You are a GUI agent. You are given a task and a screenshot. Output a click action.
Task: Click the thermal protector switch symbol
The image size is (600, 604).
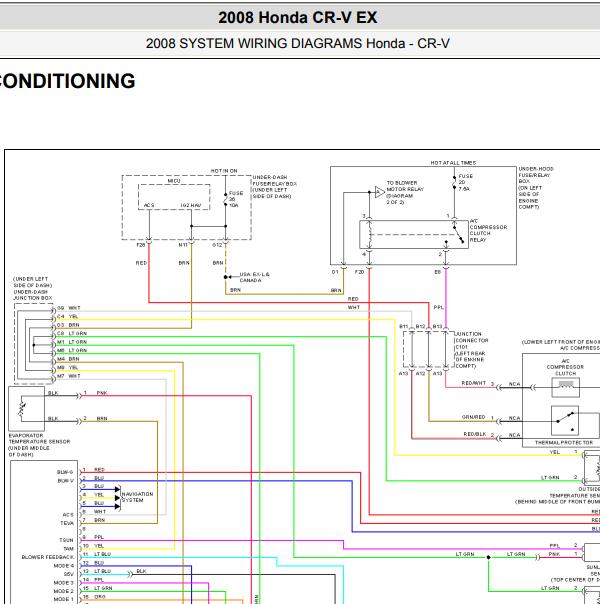click(x=565, y=421)
